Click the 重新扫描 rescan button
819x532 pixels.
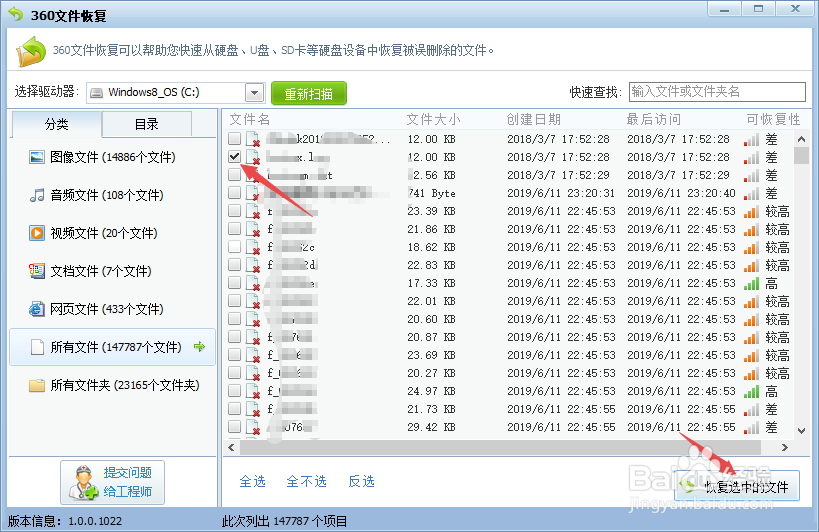tap(309, 93)
